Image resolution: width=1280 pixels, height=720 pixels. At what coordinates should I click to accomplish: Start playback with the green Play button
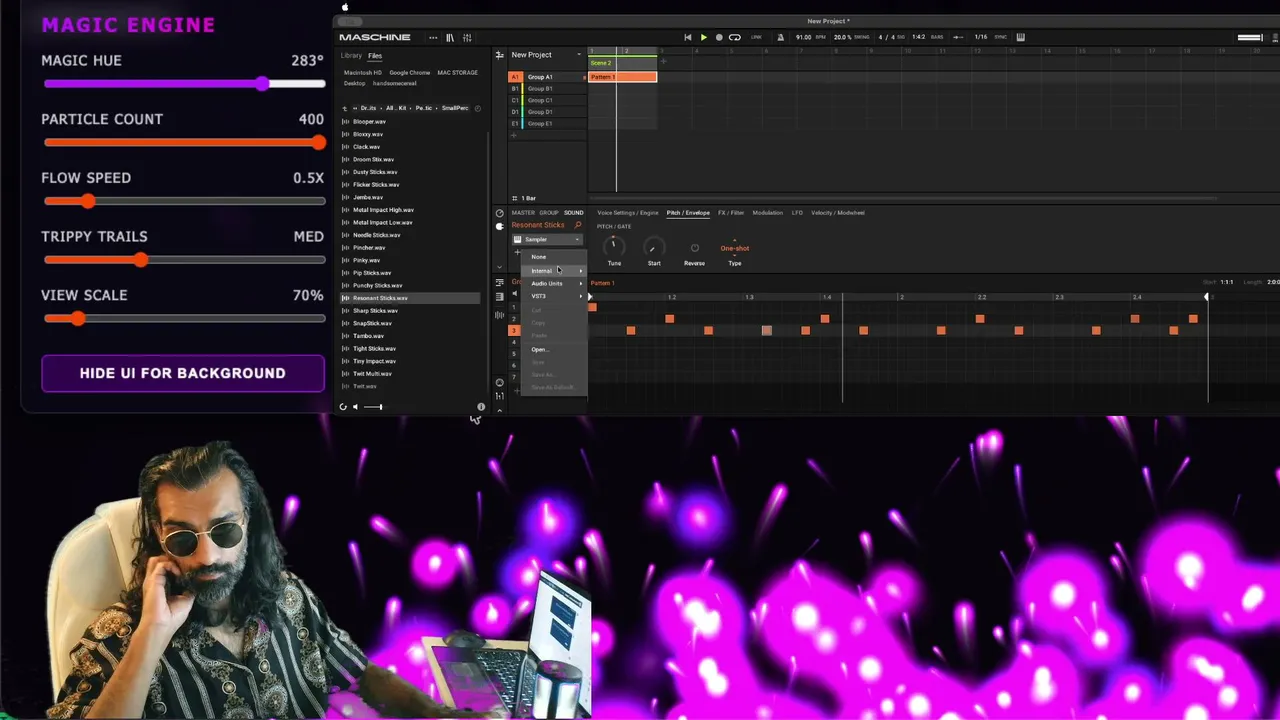[703, 37]
